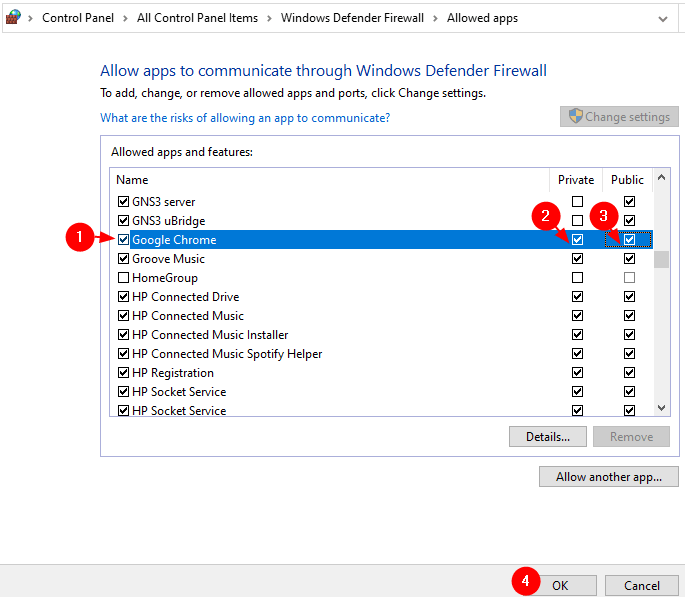Select HP Connected Music Spotify Helper row text
Screen dimensions: 685x597
(227, 354)
